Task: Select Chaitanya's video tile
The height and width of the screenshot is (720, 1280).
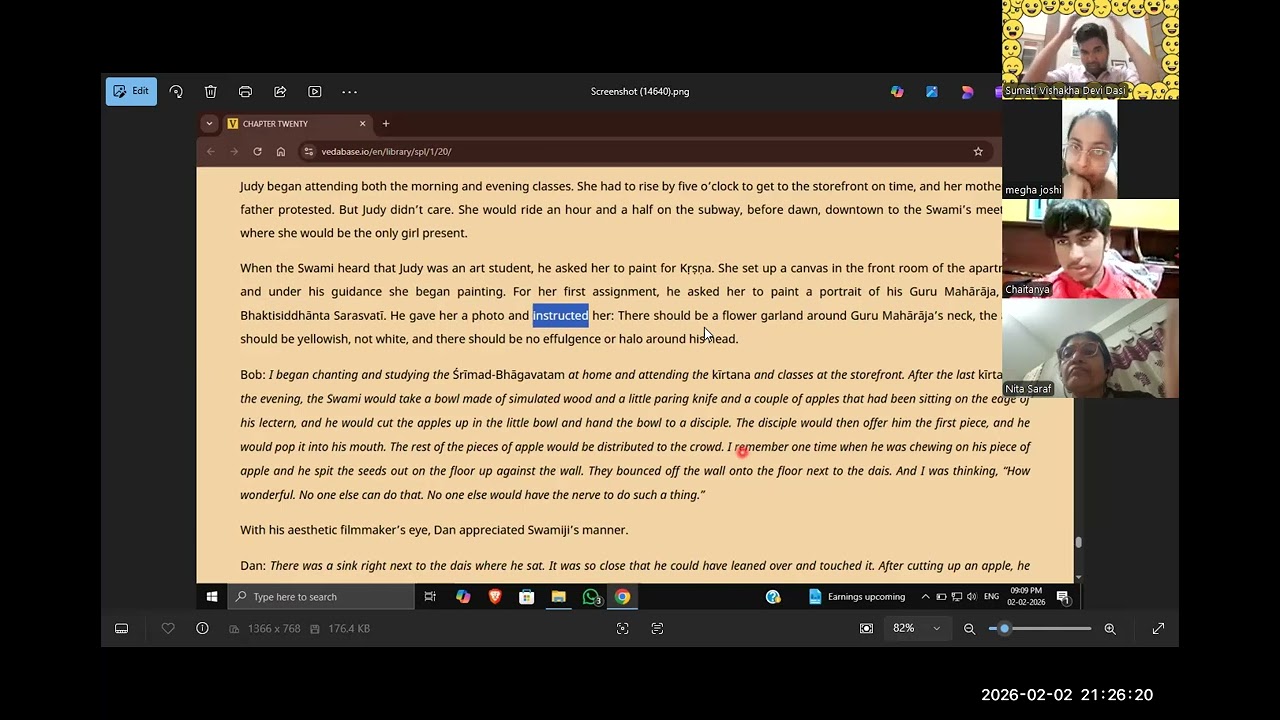Action: pyautogui.click(x=1090, y=248)
